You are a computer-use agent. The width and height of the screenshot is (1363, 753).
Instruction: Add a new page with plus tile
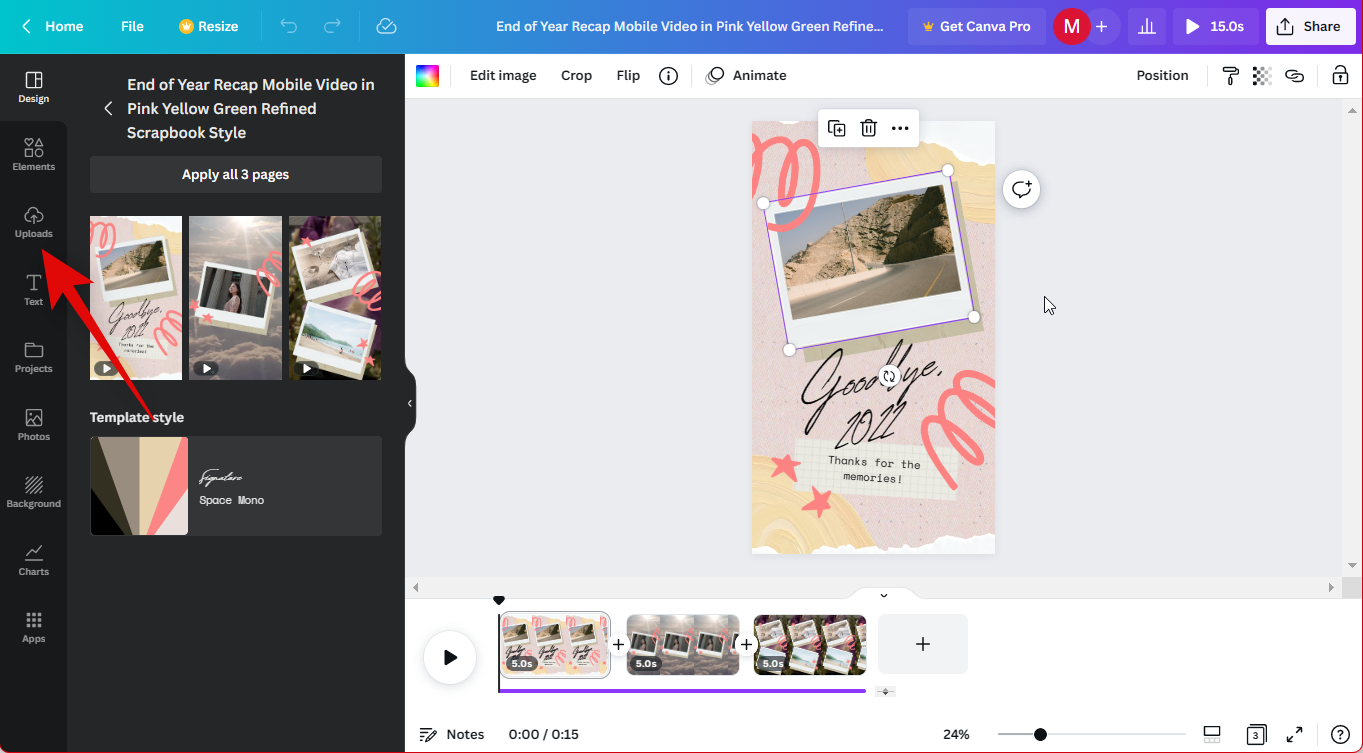point(923,644)
